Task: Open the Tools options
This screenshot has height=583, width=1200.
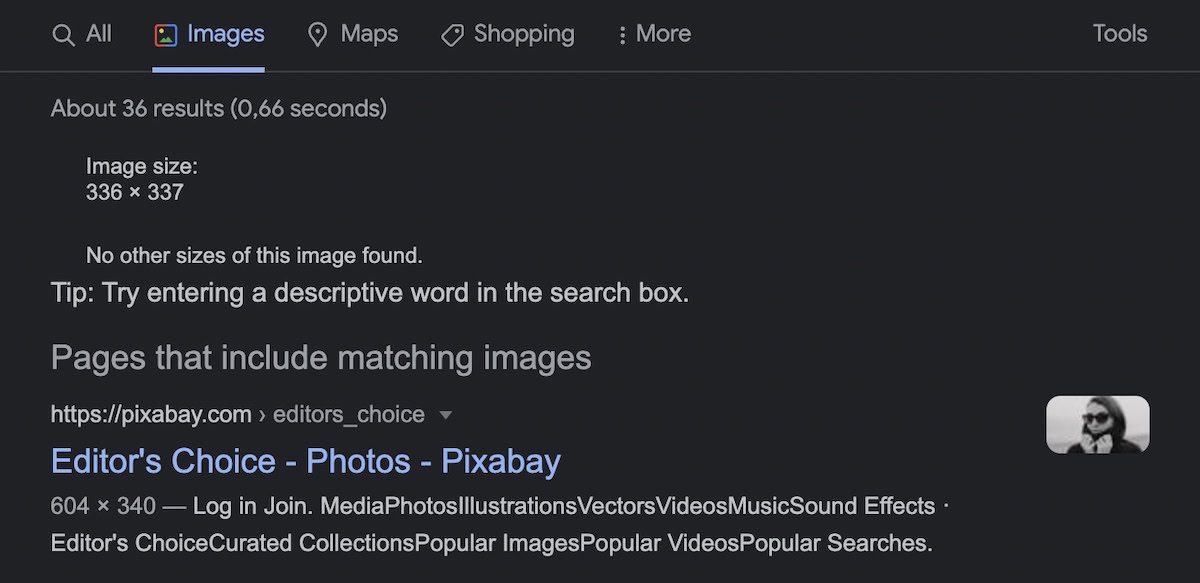Action: coord(1119,34)
